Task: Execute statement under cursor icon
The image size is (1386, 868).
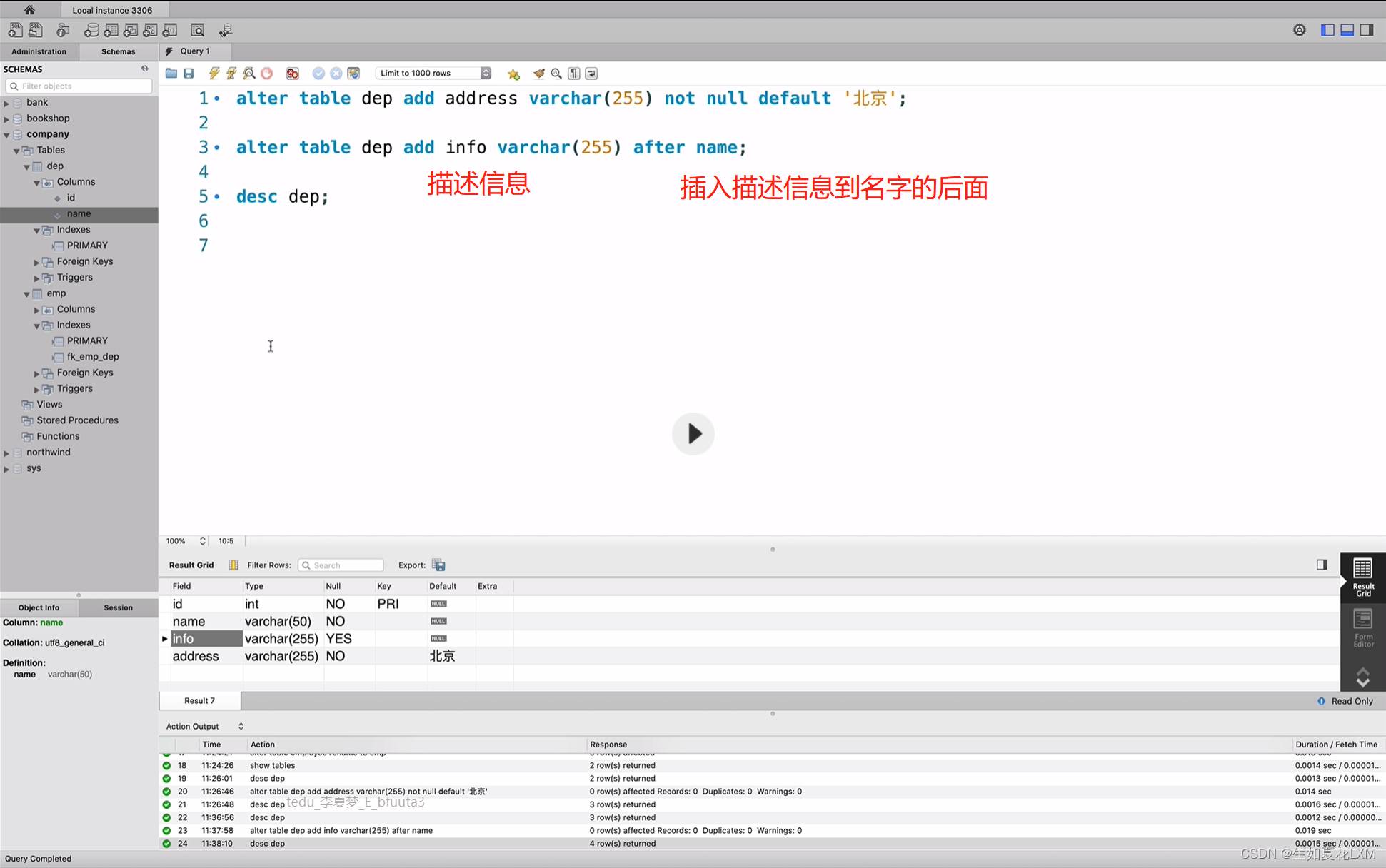Action: click(231, 73)
